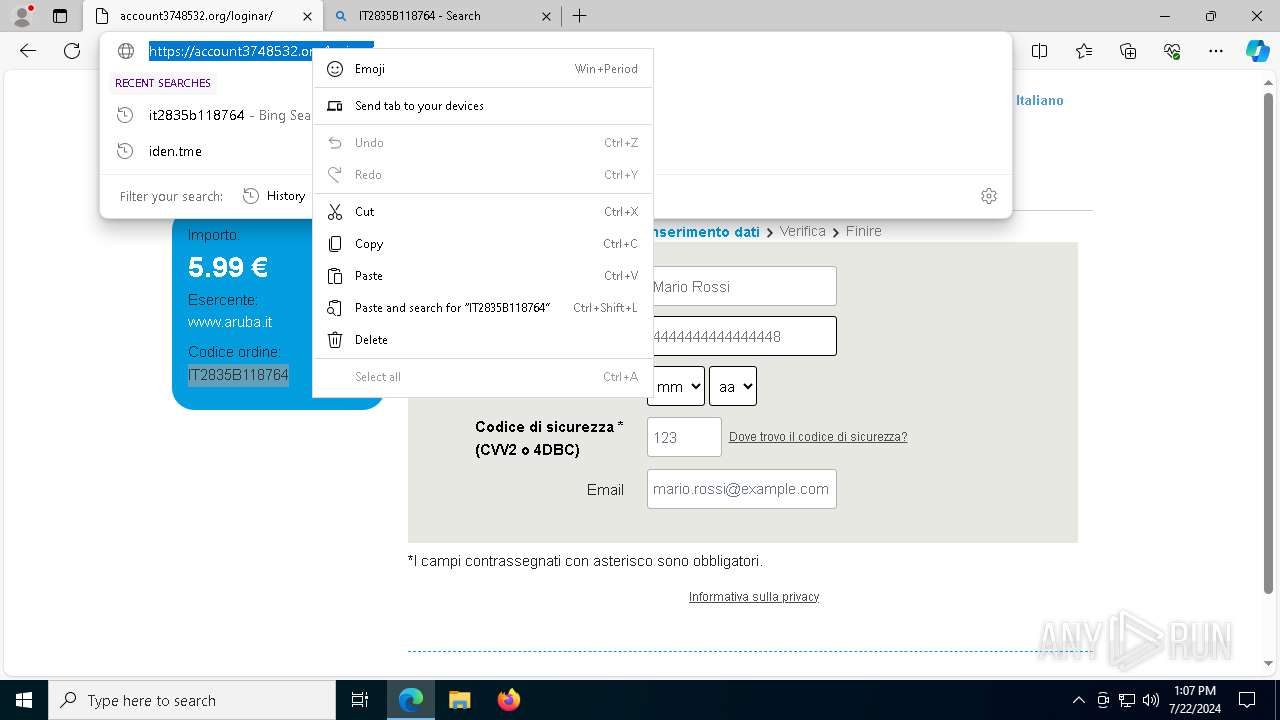
Task: Click the page scrollbar down arrow
Action: pos(1268,663)
